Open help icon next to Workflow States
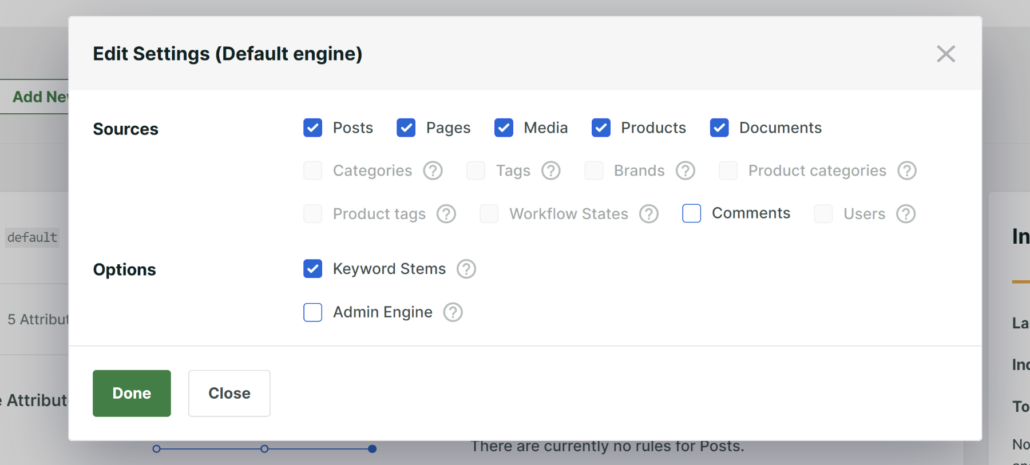The width and height of the screenshot is (1030, 465). (x=648, y=214)
